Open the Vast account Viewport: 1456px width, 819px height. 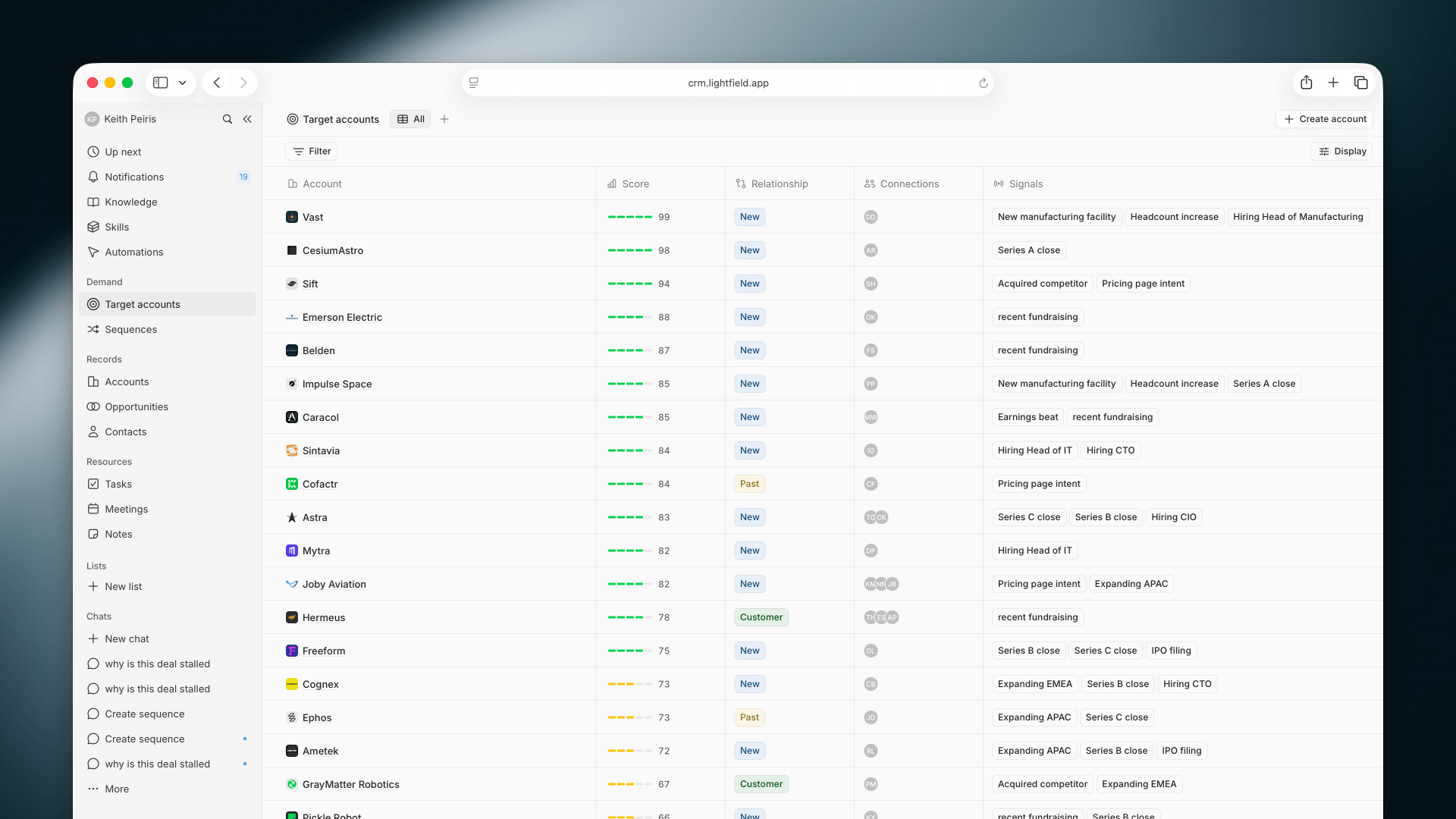pos(313,217)
